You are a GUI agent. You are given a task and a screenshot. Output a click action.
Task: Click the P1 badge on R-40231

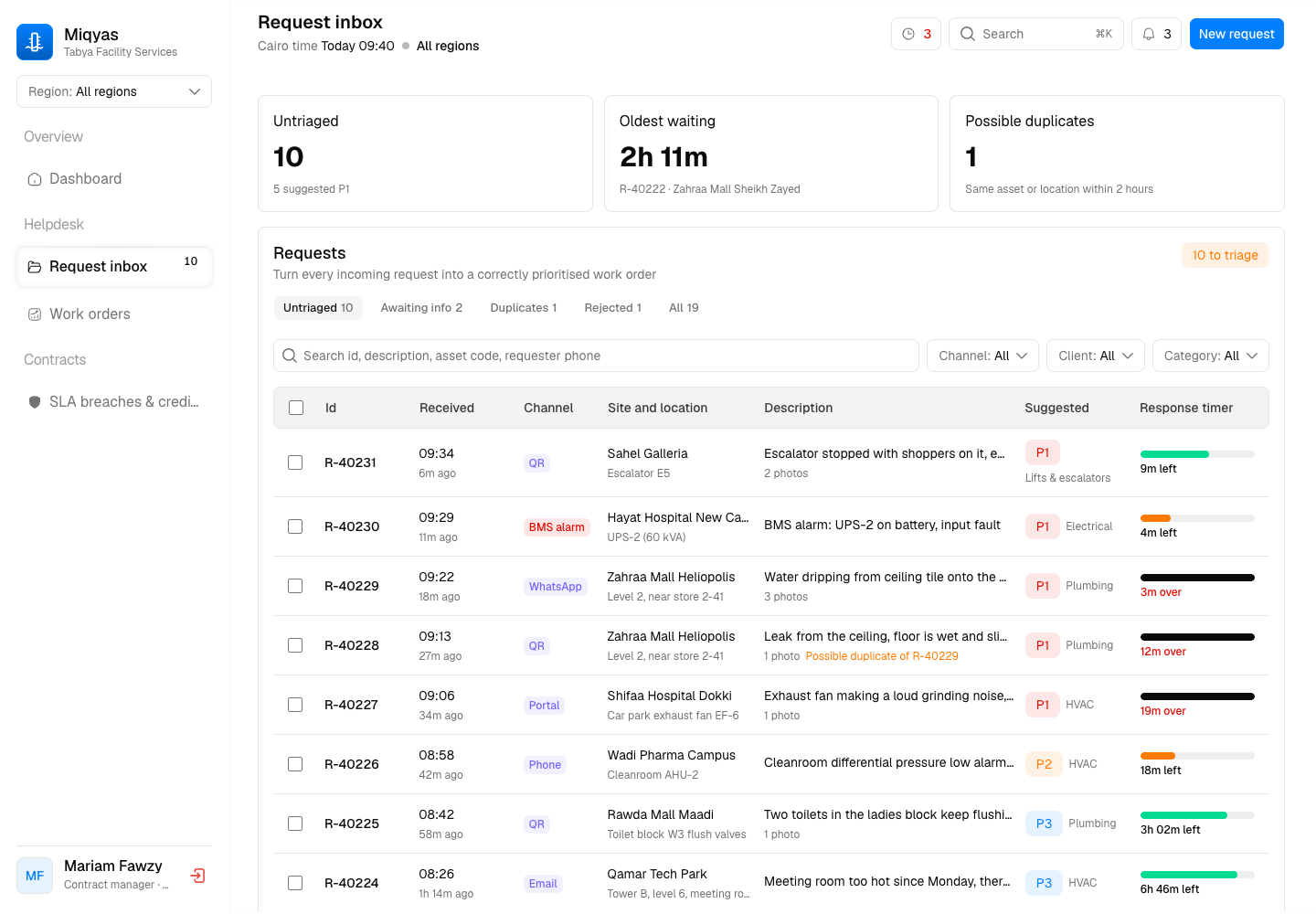1043,452
